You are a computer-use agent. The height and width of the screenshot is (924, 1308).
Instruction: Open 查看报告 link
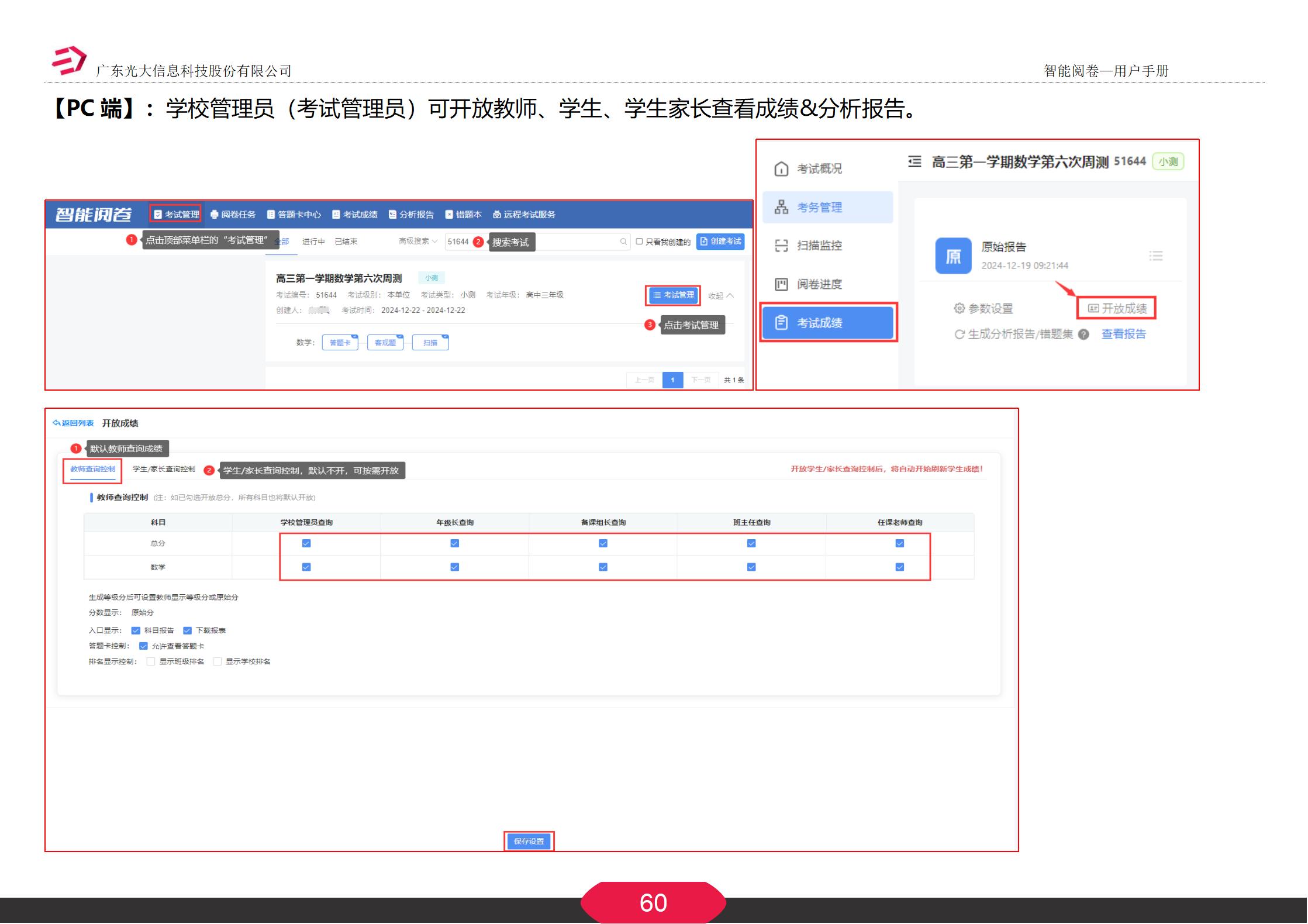1123,333
